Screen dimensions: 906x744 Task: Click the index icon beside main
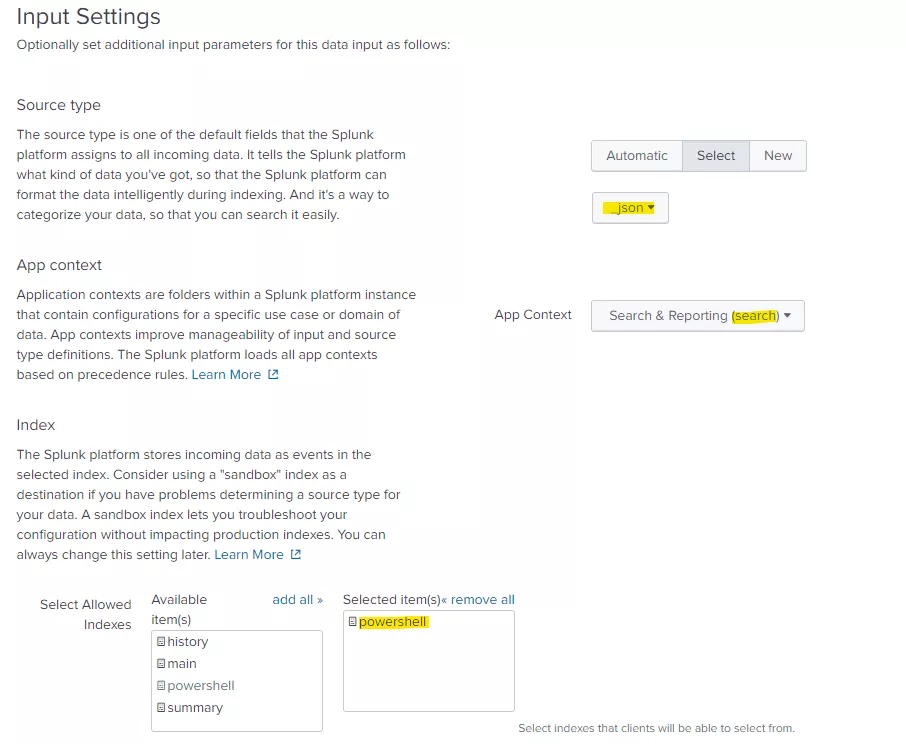[x=161, y=664]
